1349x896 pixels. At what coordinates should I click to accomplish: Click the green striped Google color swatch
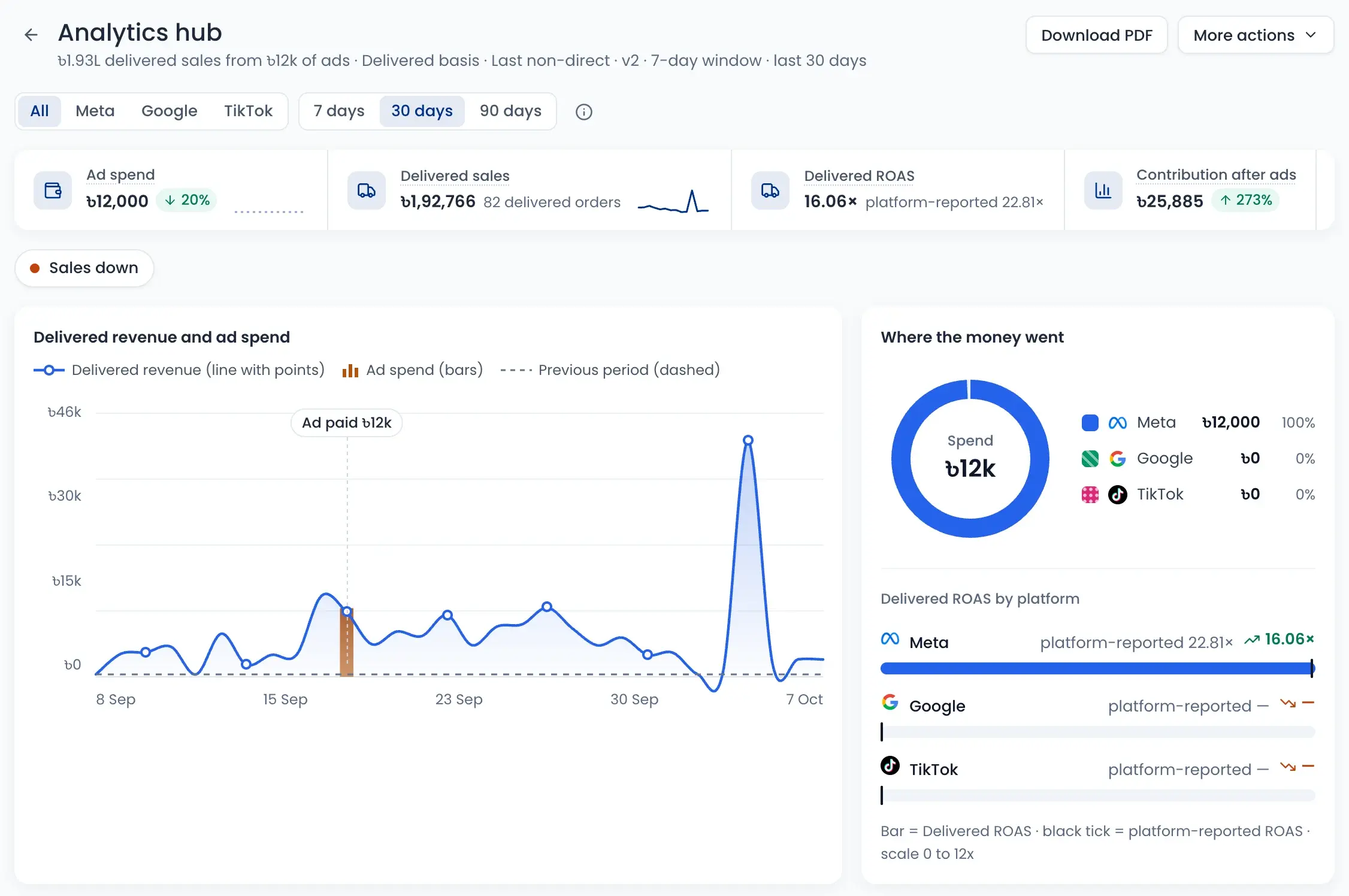[x=1090, y=459]
